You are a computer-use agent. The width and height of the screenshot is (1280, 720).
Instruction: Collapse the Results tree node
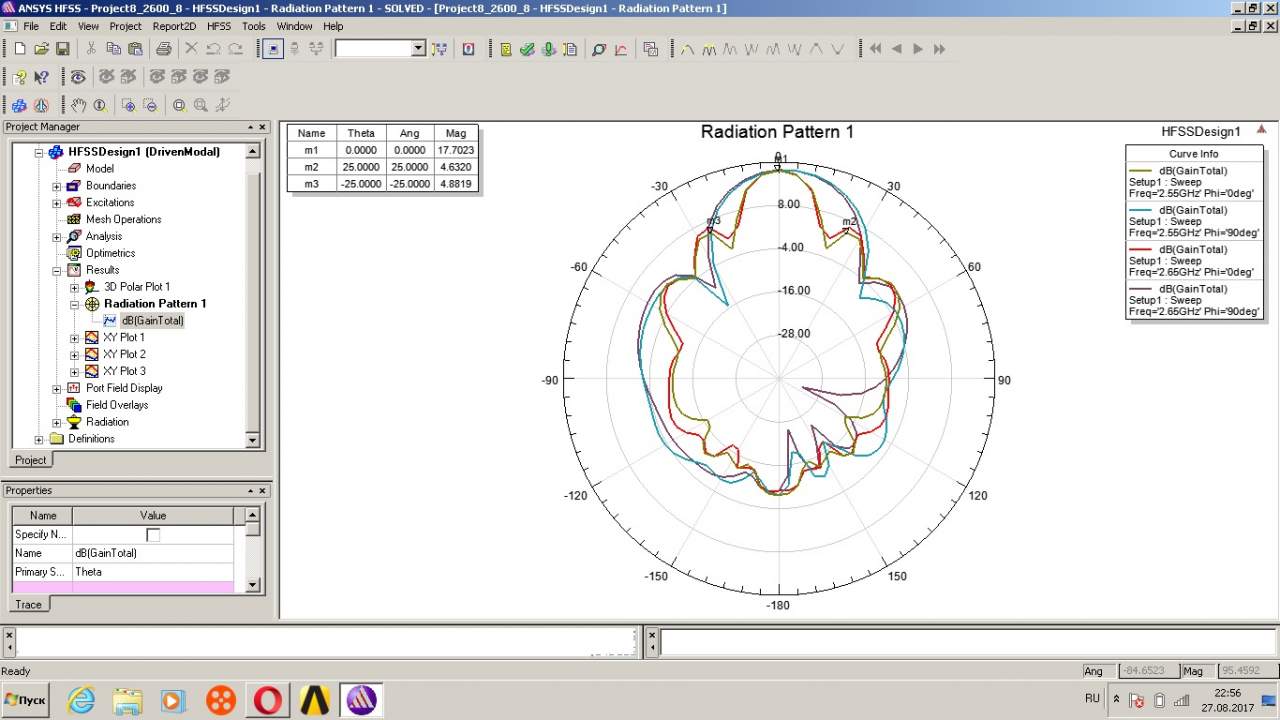[57, 270]
